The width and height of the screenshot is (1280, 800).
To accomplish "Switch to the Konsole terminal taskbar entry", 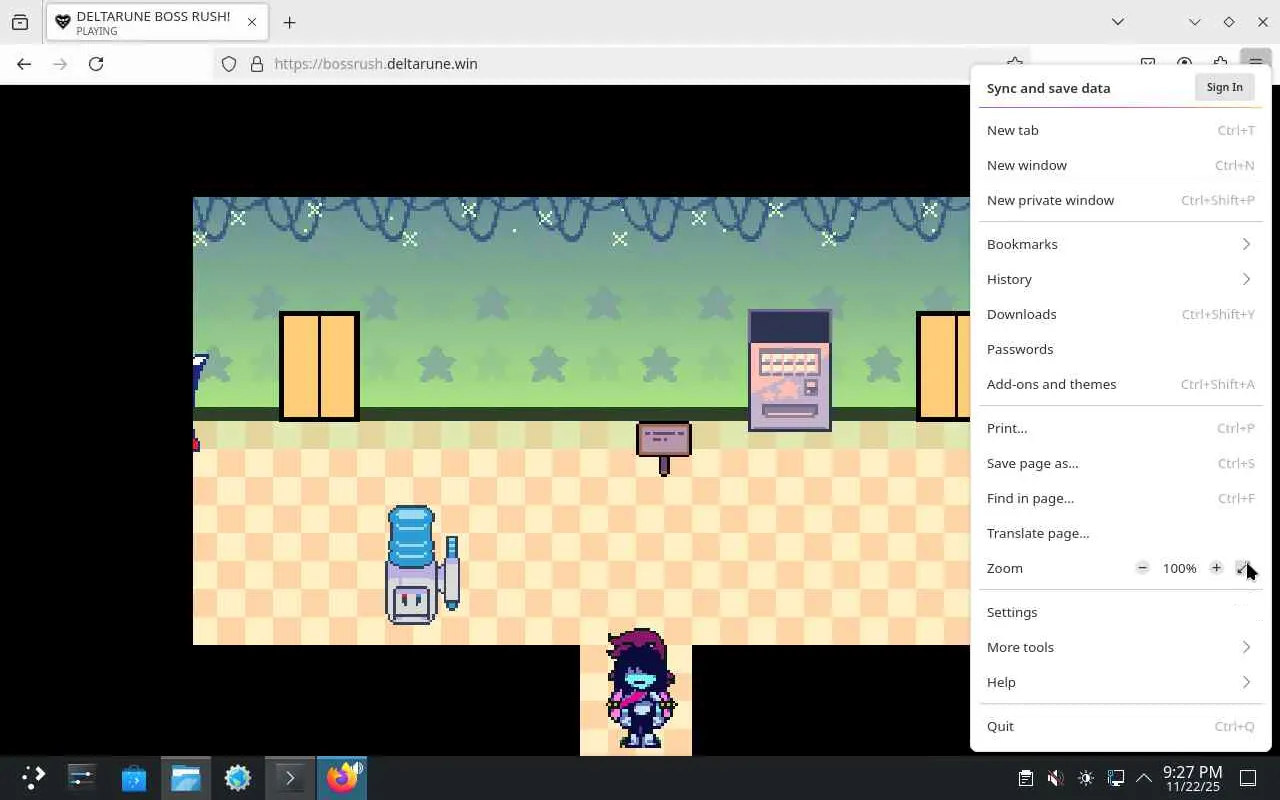I will click(290, 778).
